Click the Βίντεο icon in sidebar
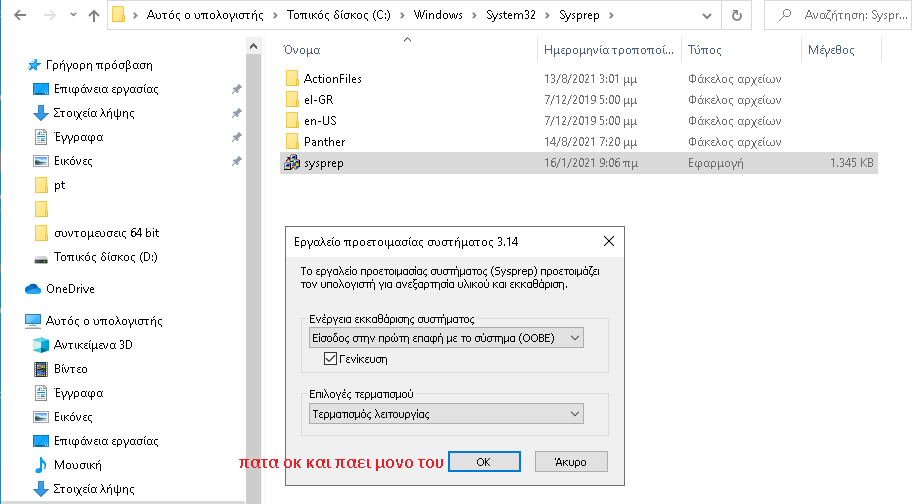The width and height of the screenshot is (916, 504). point(41,369)
